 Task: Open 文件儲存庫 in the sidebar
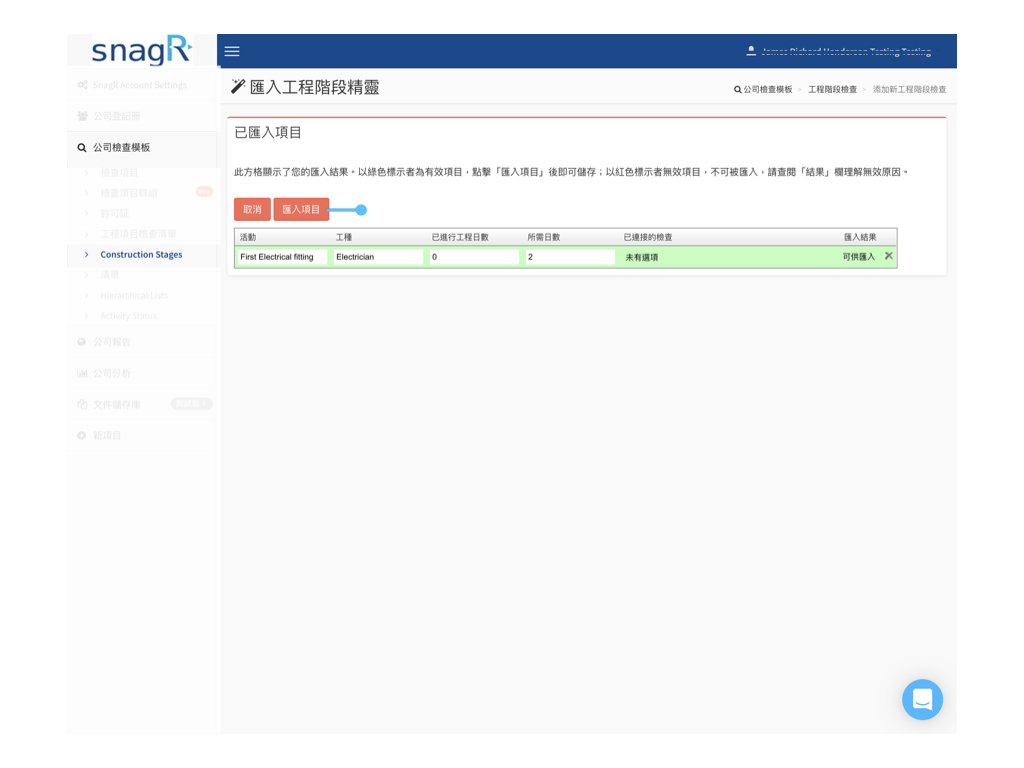click(116, 405)
